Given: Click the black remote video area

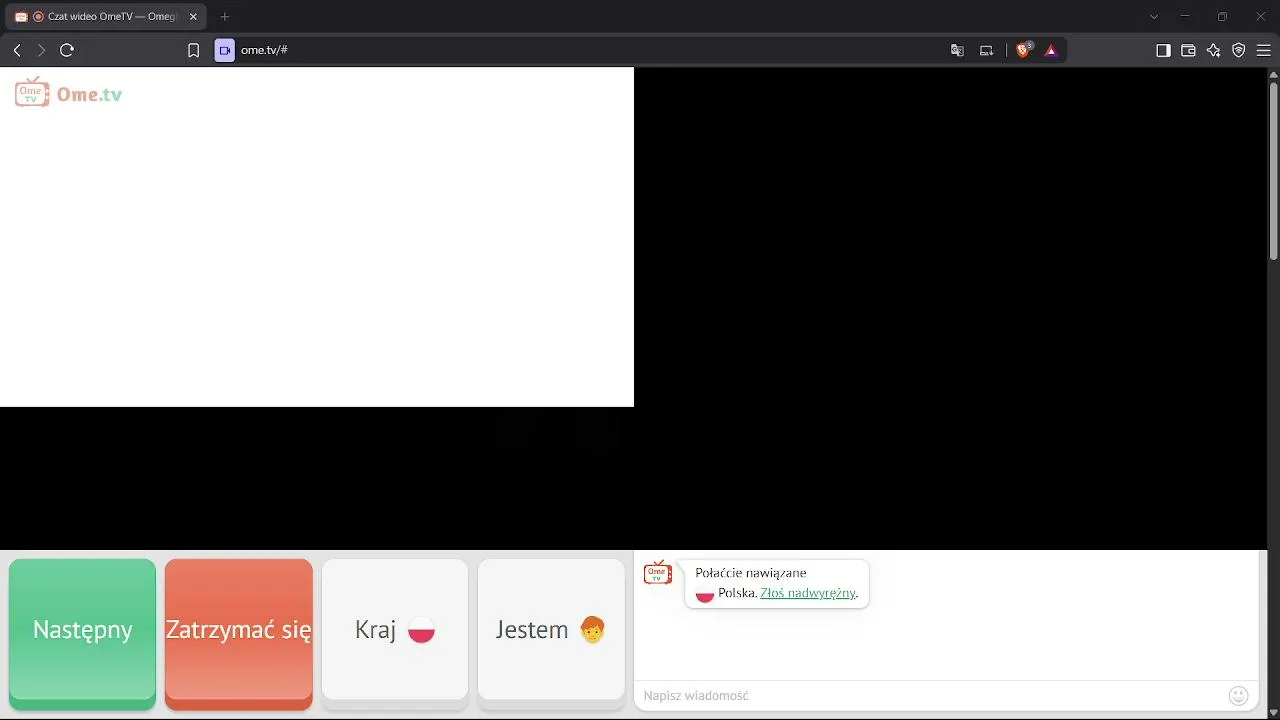Looking at the screenshot, I should click(950, 308).
